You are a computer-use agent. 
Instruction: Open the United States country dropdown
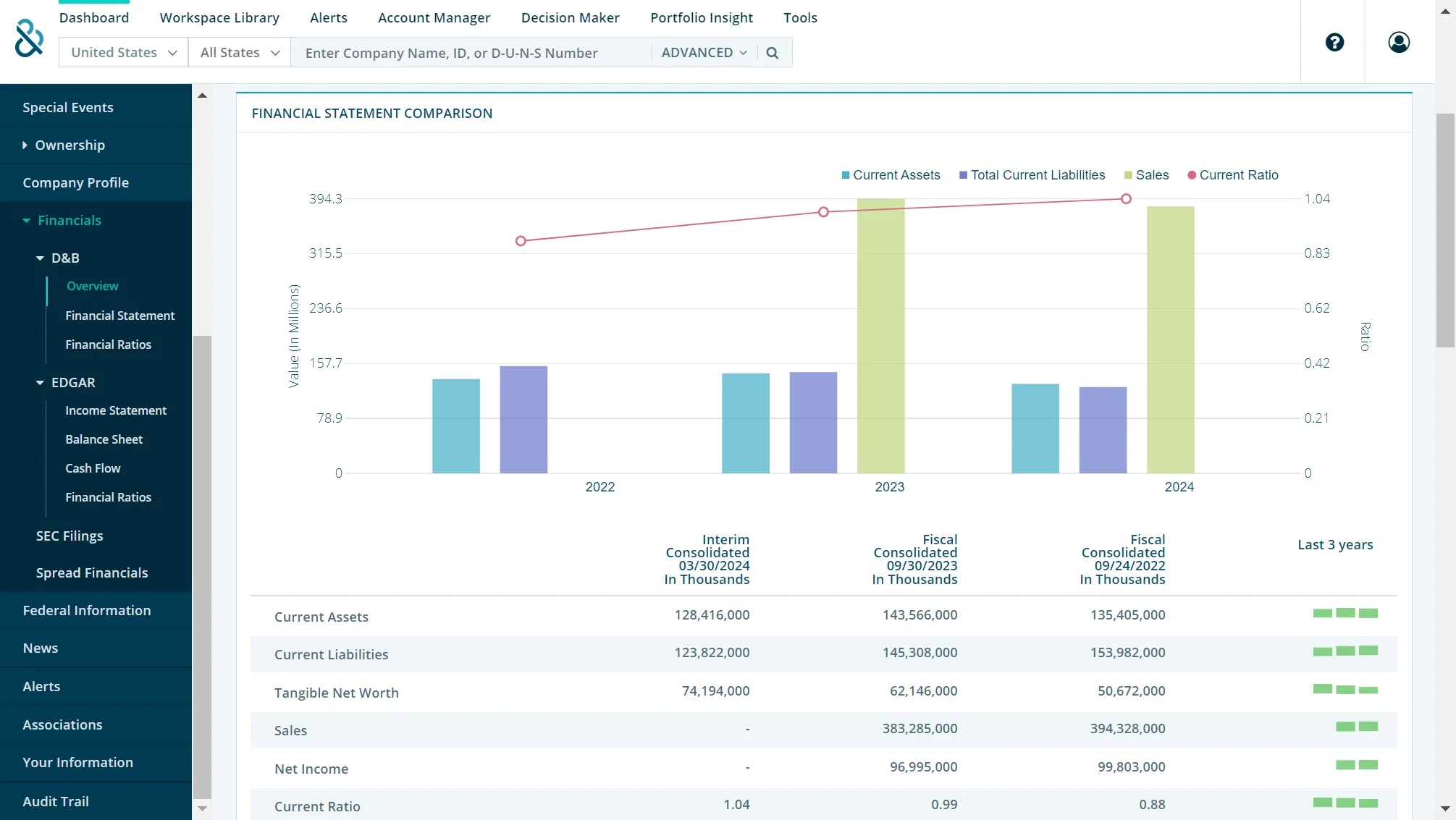coord(123,53)
